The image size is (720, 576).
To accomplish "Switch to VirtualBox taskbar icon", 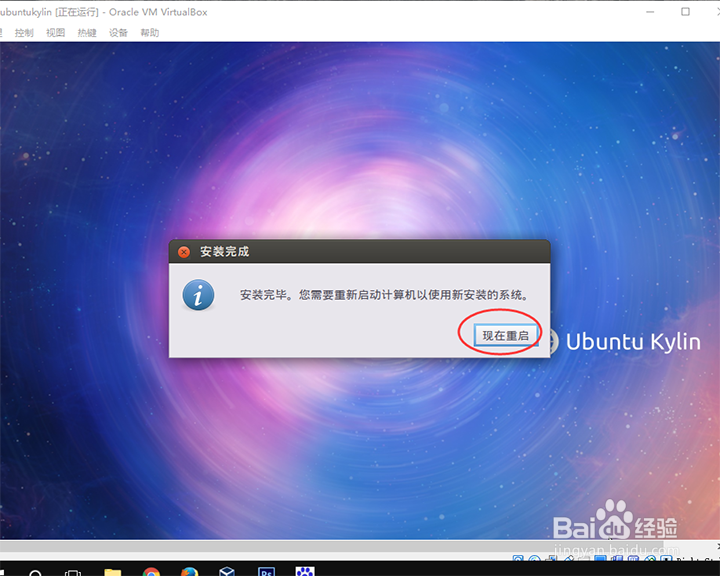I will click(227, 571).
